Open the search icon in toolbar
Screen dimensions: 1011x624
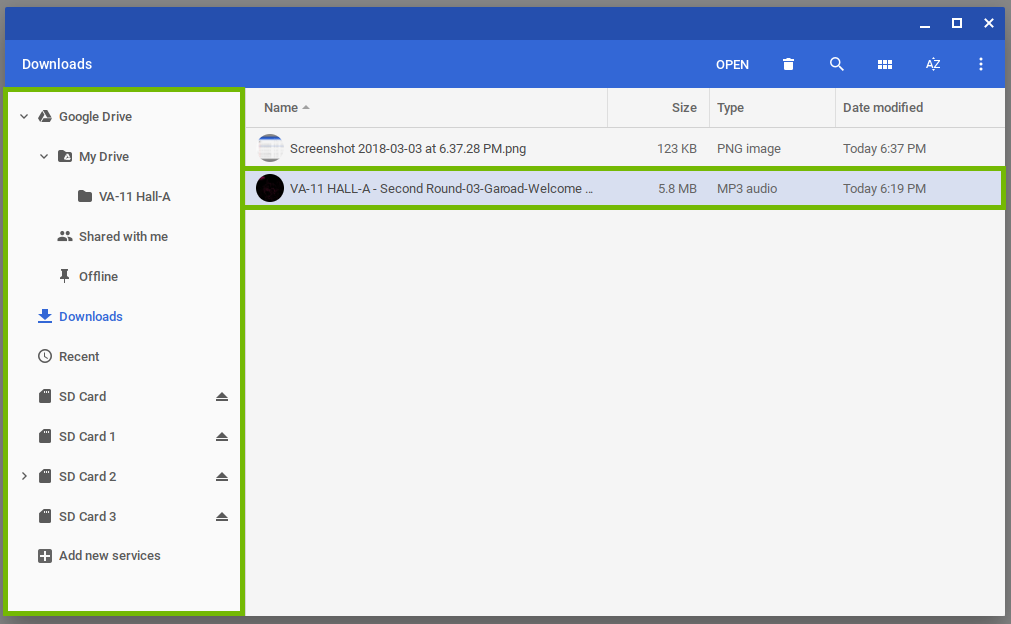(836, 64)
